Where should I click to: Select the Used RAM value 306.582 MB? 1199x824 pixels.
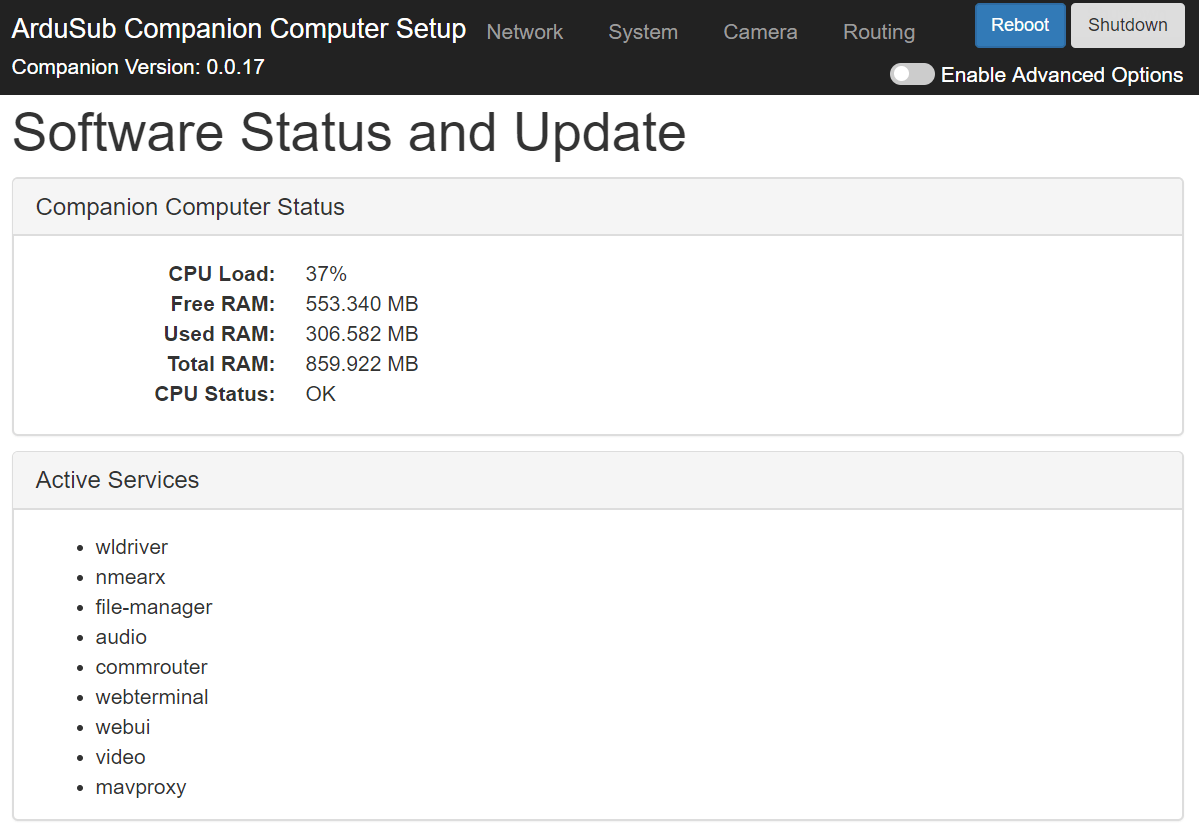click(362, 334)
